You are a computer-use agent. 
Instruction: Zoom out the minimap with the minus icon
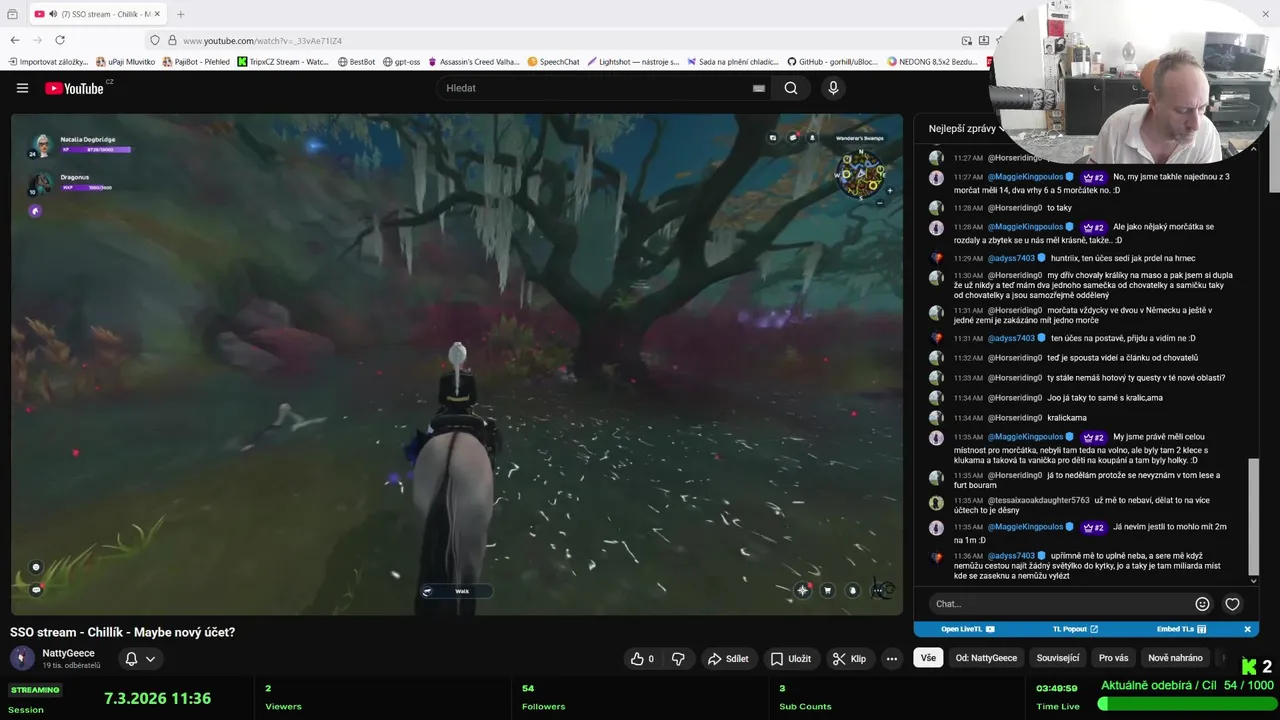[880, 203]
